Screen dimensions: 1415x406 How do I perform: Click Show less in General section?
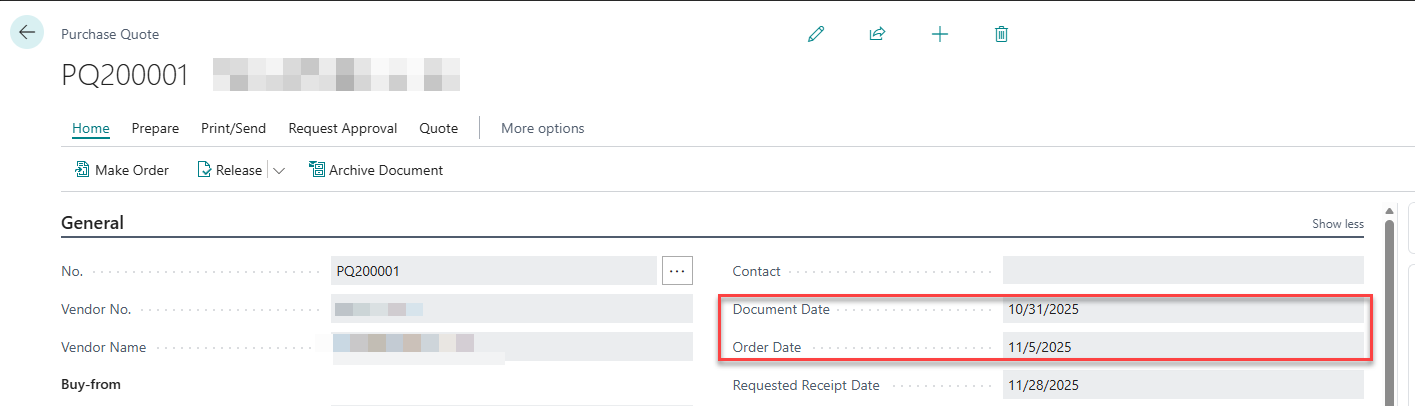click(x=1337, y=224)
